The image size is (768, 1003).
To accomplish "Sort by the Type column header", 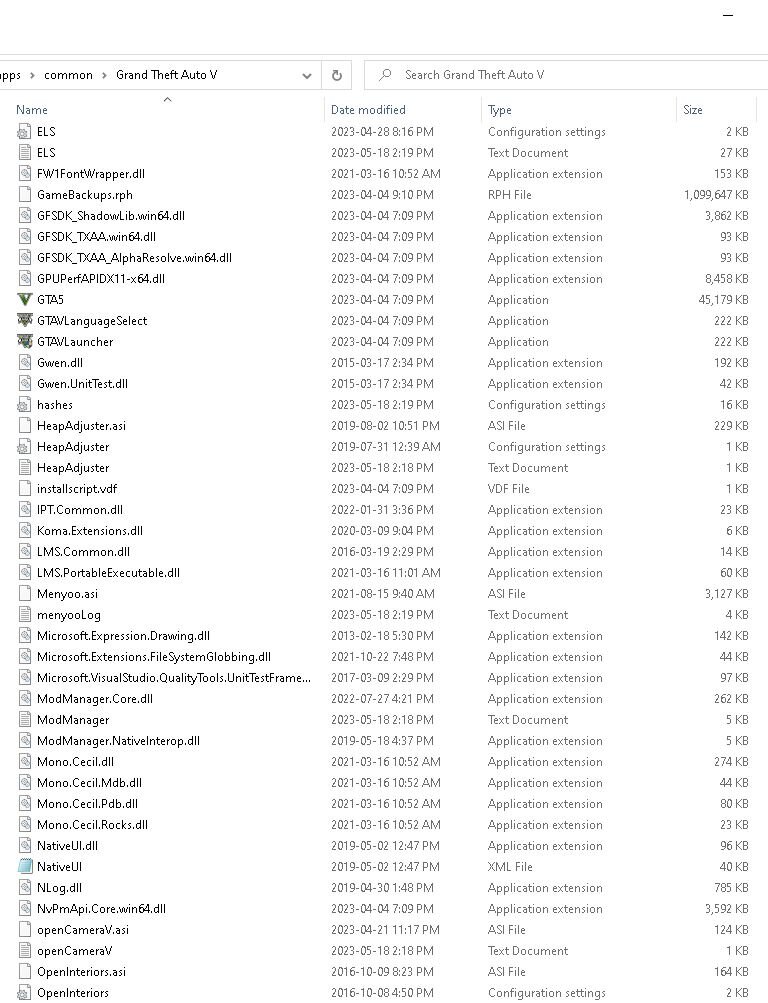I will pyautogui.click(x=499, y=110).
